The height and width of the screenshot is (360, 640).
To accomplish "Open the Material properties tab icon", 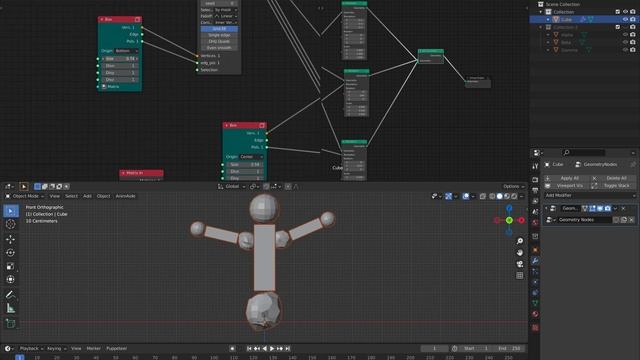I will [x=535, y=314].
